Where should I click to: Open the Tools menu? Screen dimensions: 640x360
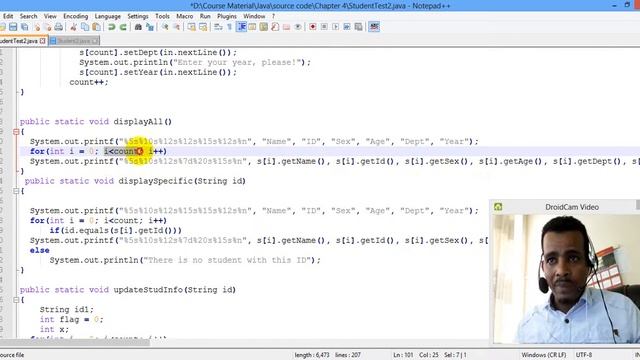click(x=162, y=16)
